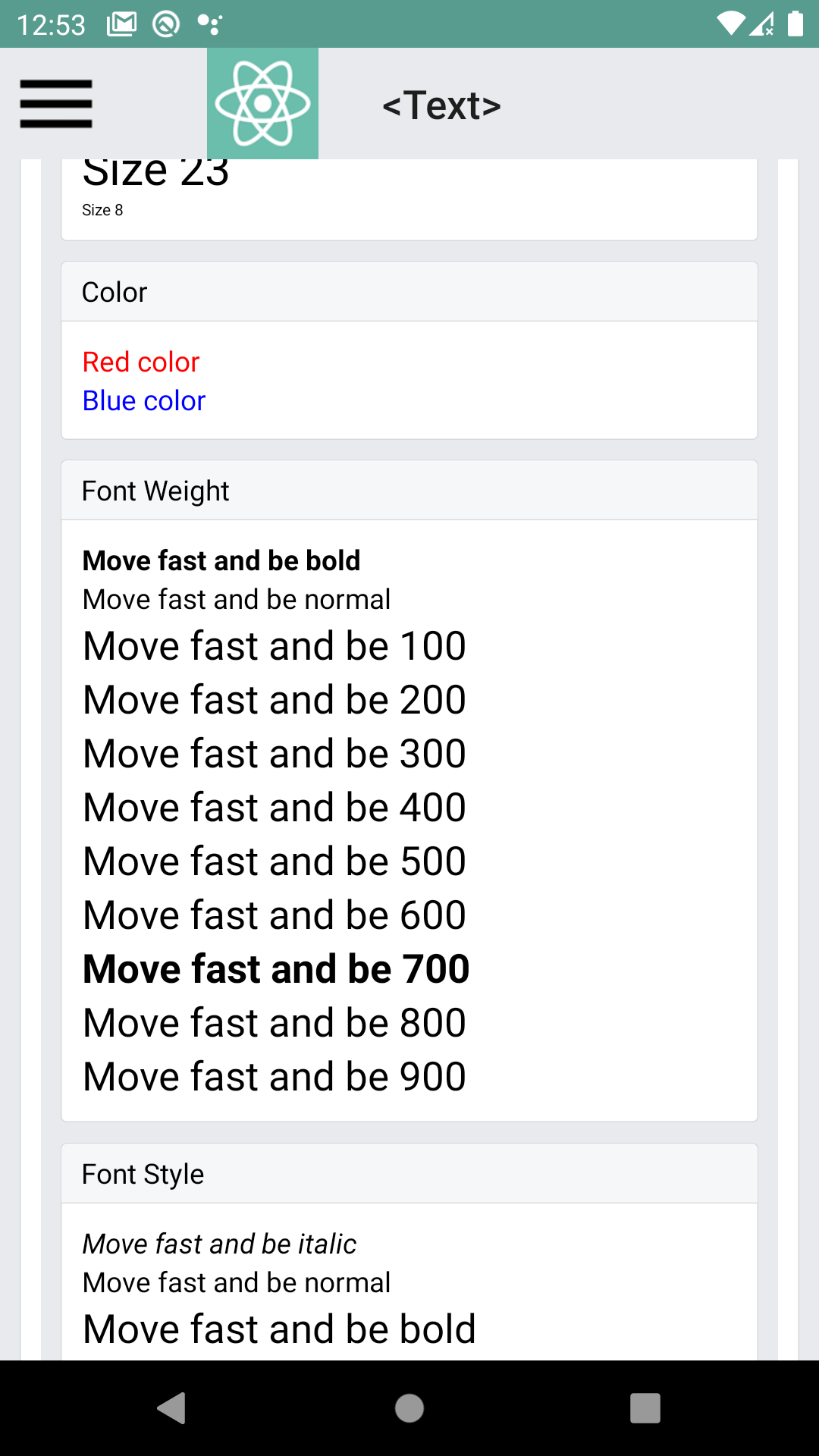Tap the Android home button
The height and width of the screenshot is (1456, 819).
pos(409,1410)
